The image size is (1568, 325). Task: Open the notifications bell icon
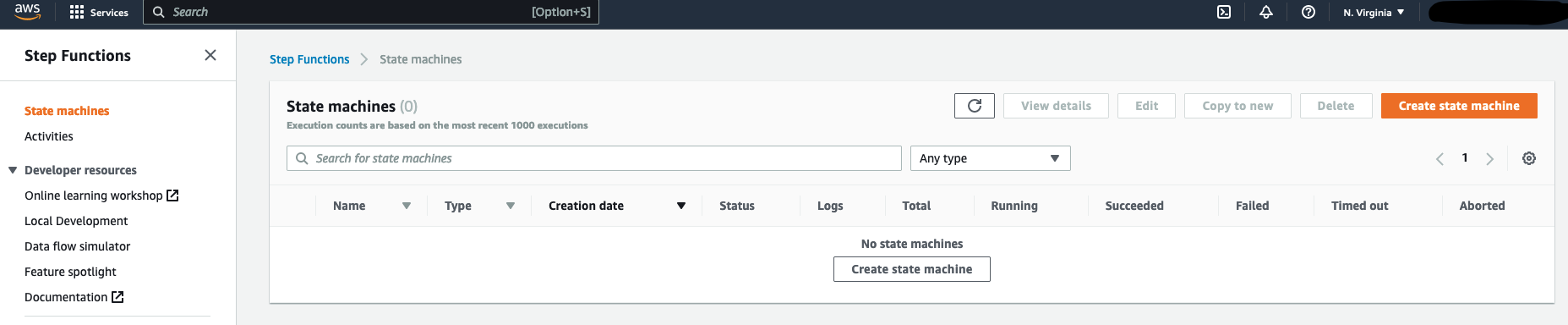(1265, 12)
